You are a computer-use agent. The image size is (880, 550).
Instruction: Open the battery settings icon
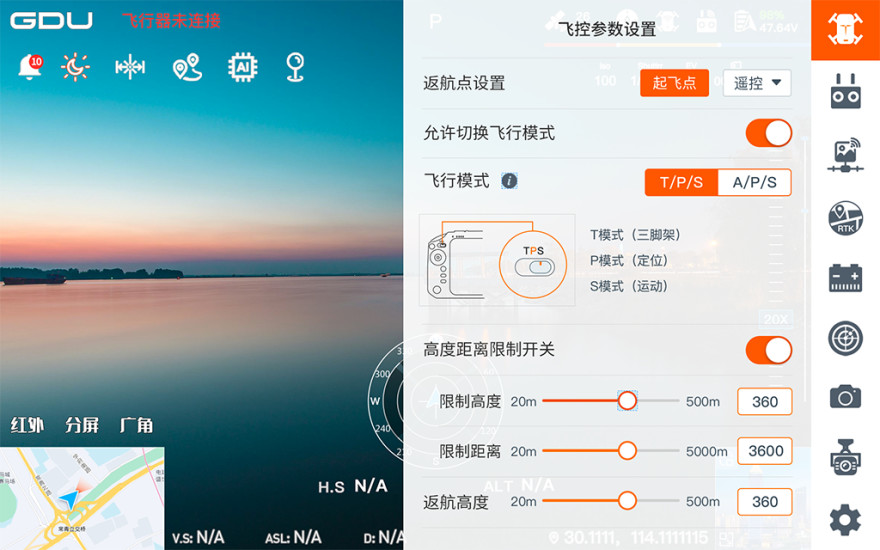pos(845,278)
